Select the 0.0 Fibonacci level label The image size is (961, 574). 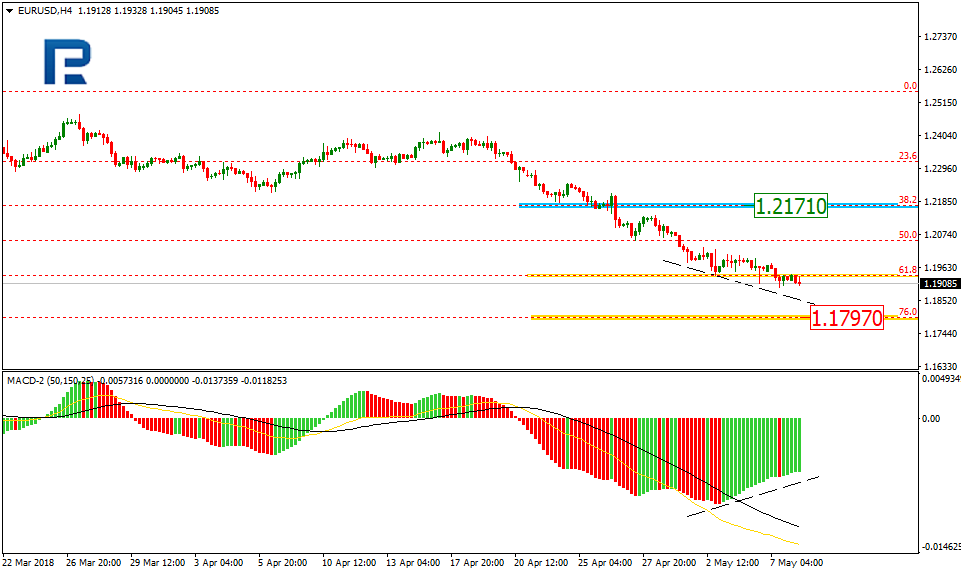click(910, 86)
